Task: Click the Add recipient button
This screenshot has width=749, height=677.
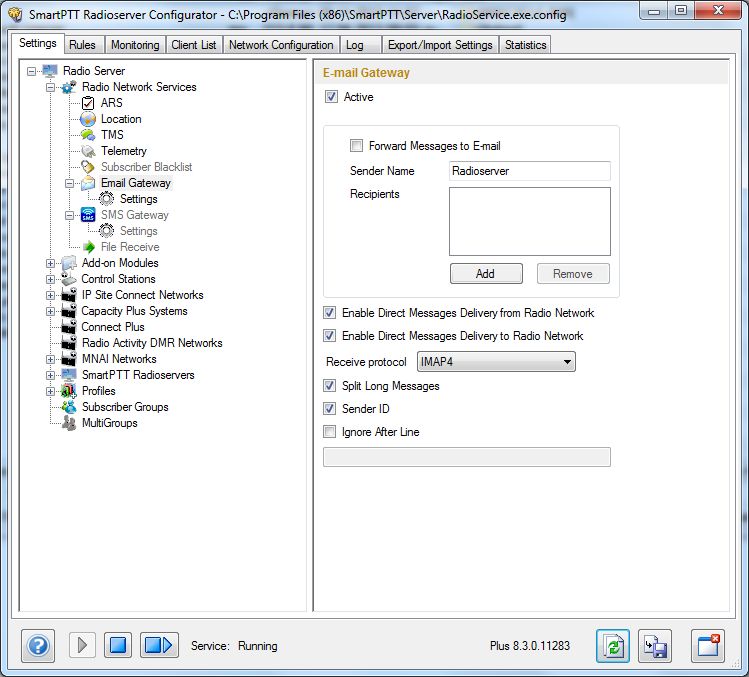Action: 486,274
